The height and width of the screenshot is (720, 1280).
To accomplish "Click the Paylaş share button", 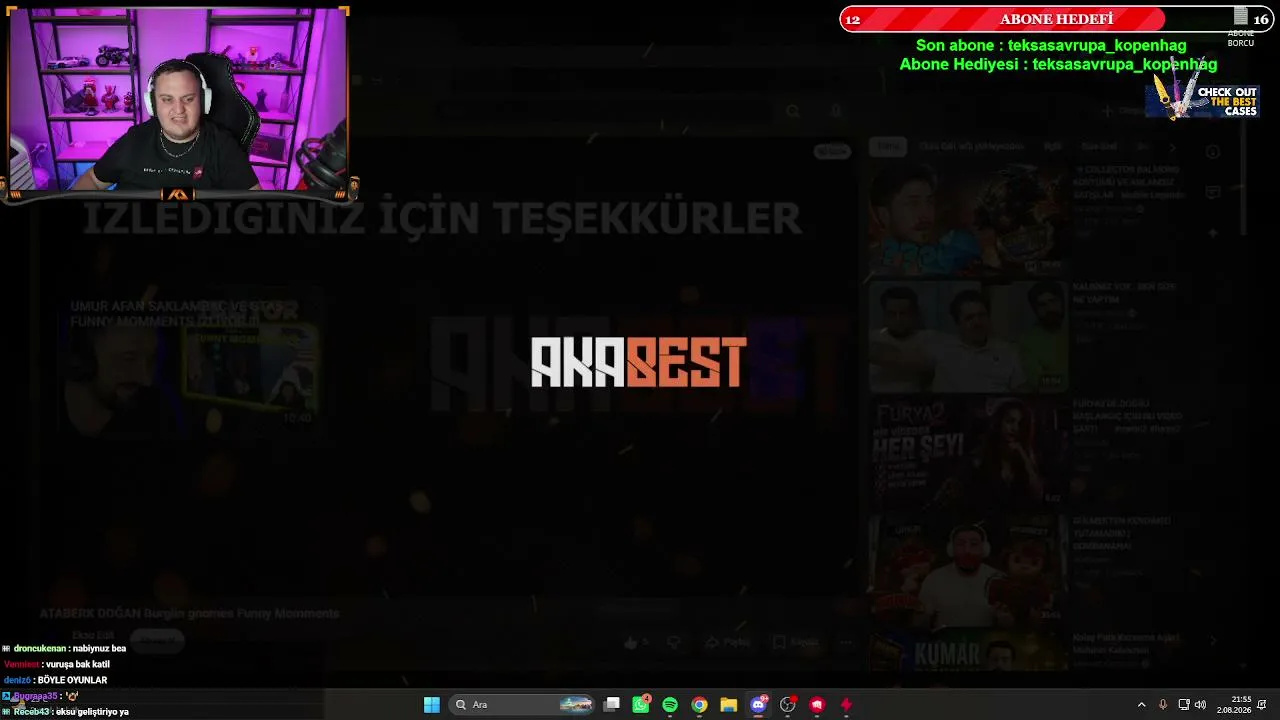I will click(x=728, y=643).
